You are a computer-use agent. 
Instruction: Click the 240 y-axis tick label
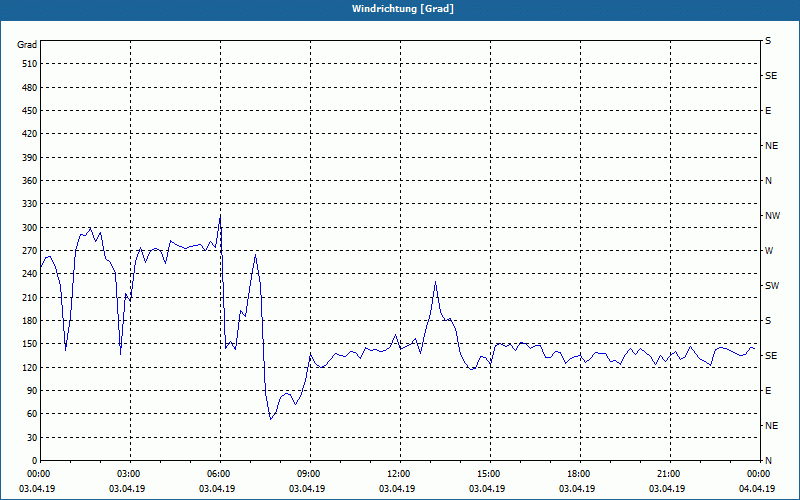[30, 274]
